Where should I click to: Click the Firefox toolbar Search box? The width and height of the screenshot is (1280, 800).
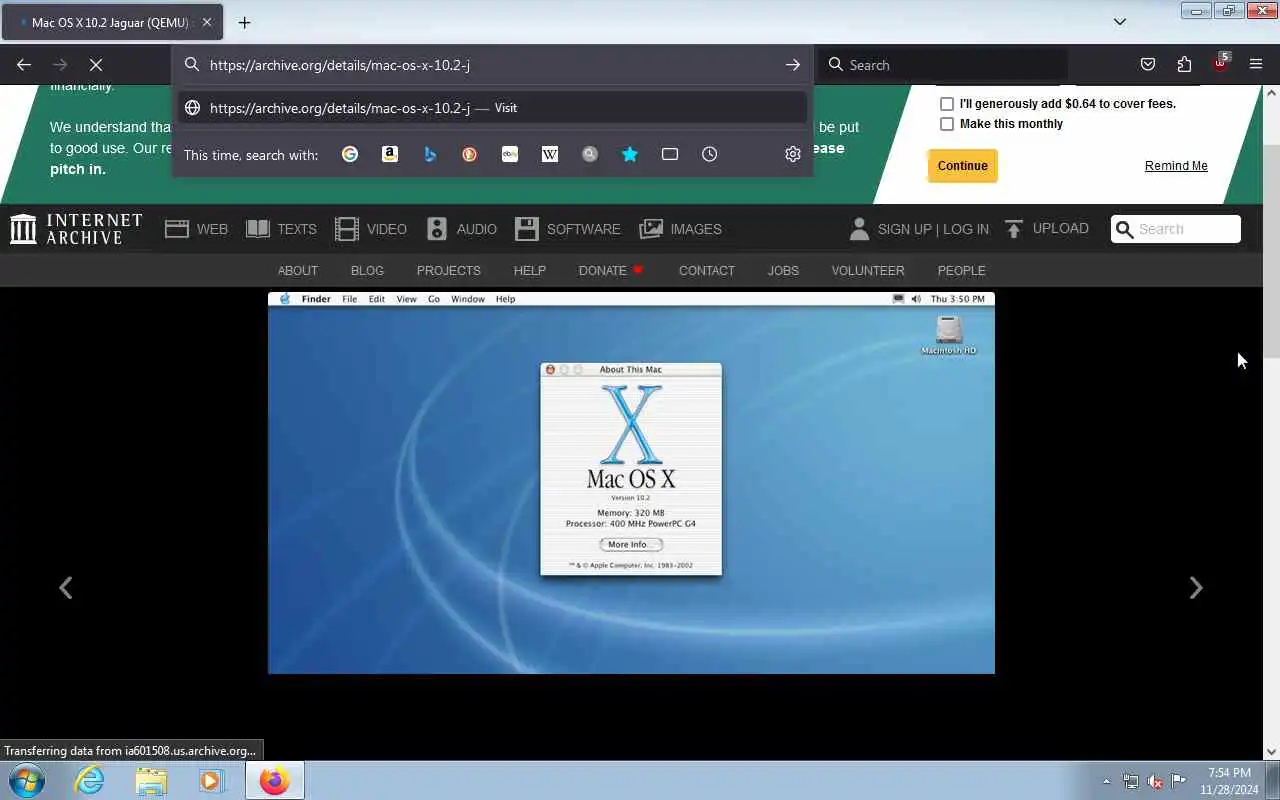(x=944, y=65)
